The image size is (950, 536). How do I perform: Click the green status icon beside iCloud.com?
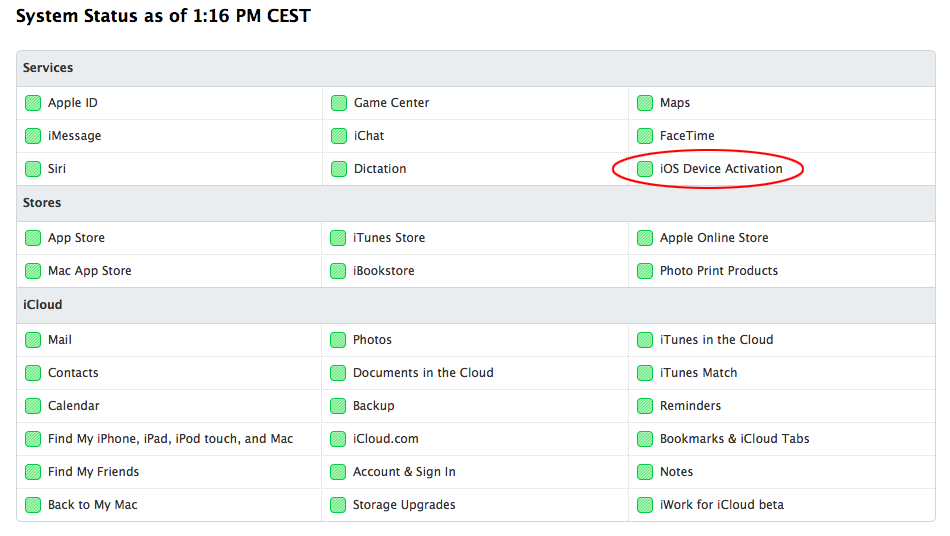tap(338, 439)
